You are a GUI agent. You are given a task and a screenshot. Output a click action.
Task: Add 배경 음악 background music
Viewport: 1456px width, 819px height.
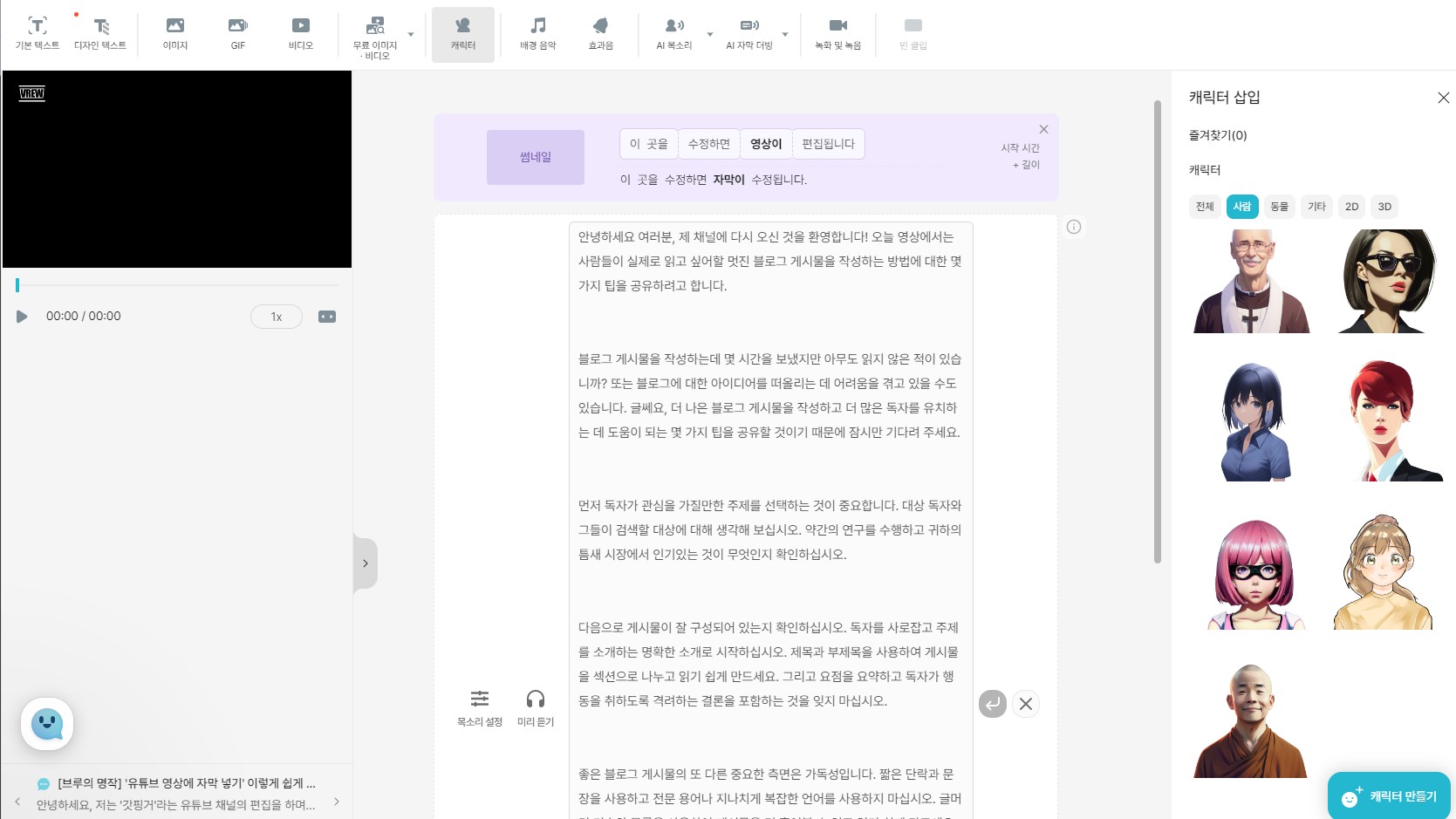coord(538,34)
